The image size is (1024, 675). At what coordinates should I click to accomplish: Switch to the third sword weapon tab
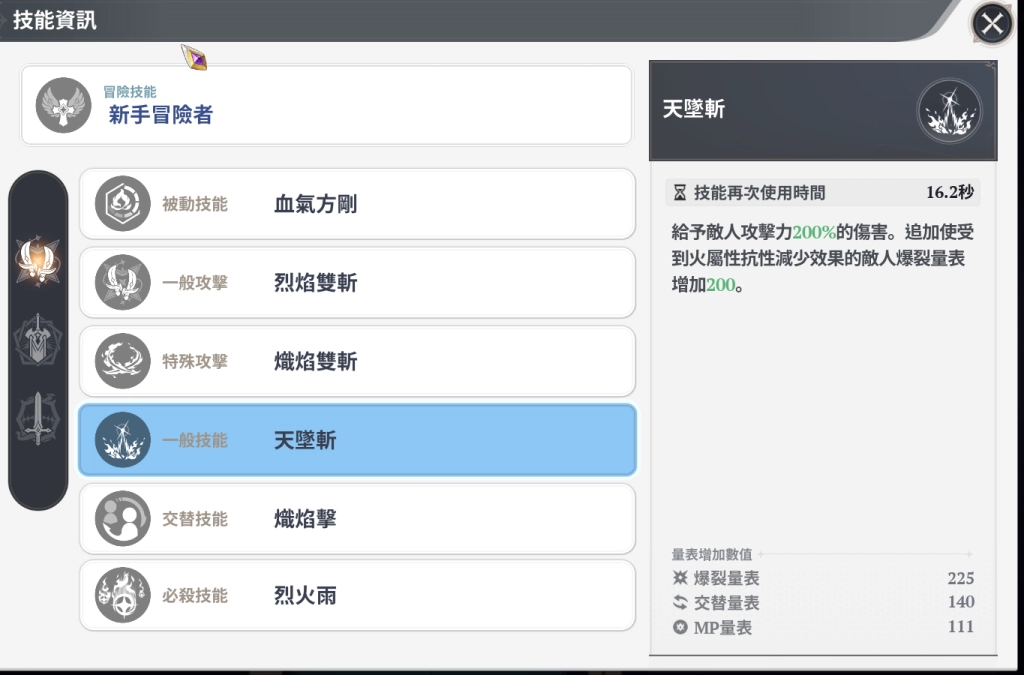click(38, 418)
